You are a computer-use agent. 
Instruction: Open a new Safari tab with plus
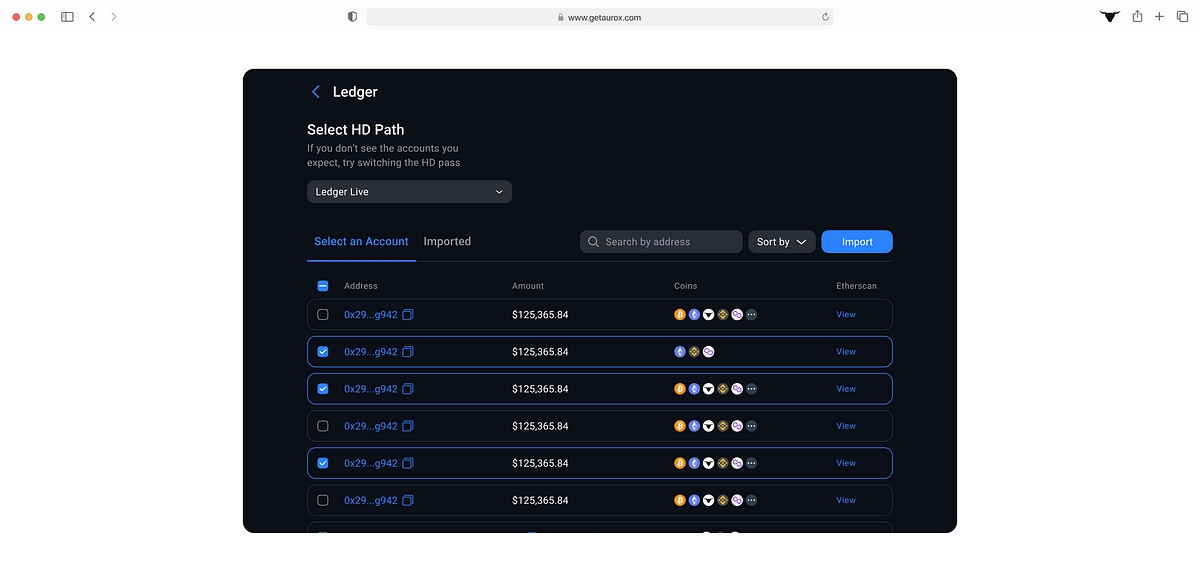(1160, 16)
